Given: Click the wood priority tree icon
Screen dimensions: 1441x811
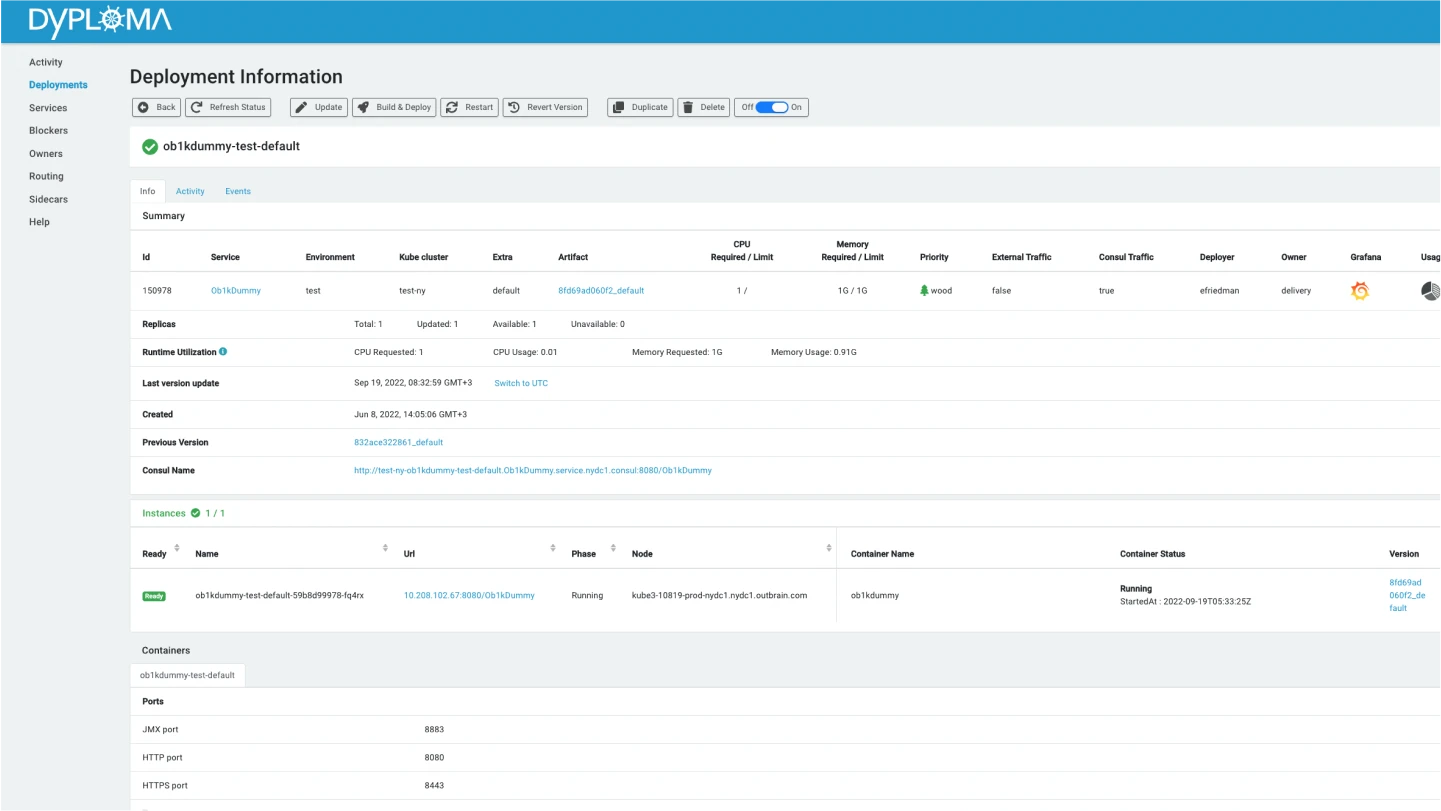Looking at the screenshot, I should click(x=925, y=291).
